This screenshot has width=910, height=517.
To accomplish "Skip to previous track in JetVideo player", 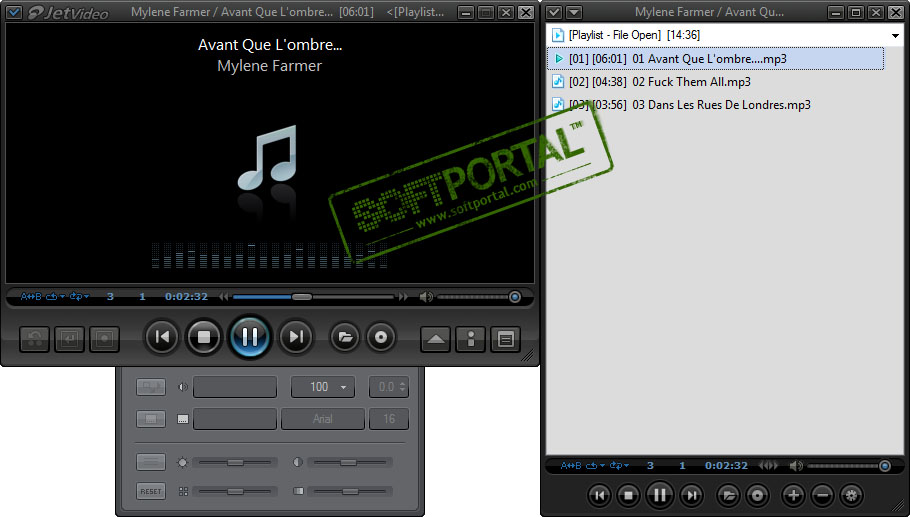I will tap(161, 337).
